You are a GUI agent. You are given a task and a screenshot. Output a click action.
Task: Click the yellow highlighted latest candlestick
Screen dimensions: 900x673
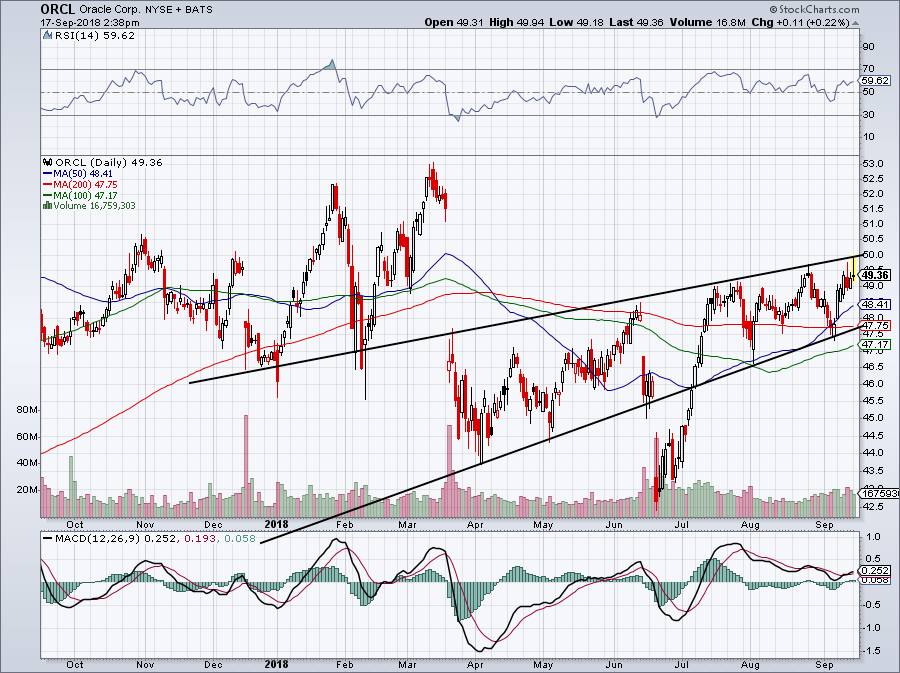(854, 269)
